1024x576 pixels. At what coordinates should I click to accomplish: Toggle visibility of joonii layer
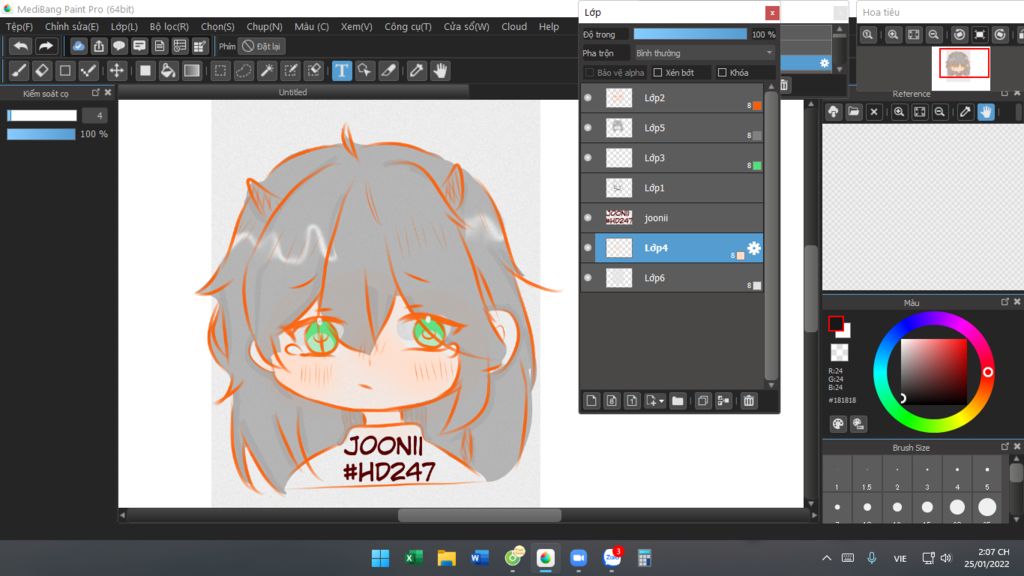click(588, 218)
